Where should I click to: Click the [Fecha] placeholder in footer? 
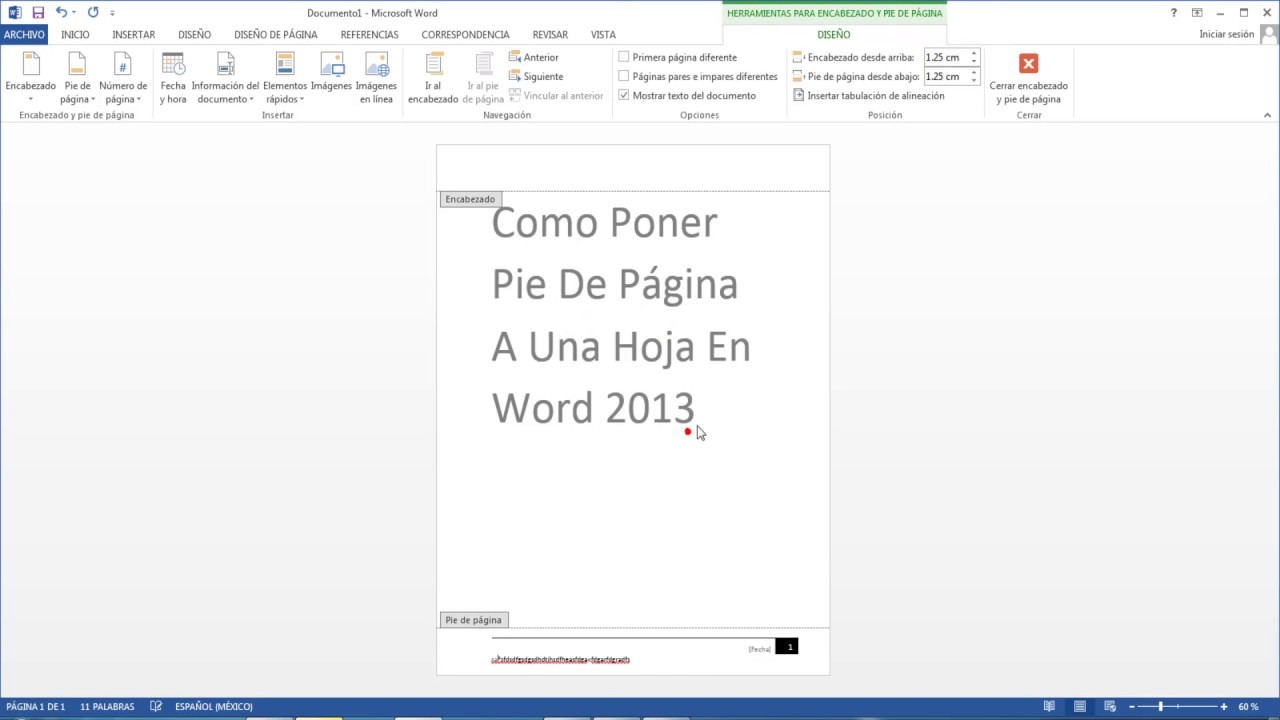[x=760, y=649]
